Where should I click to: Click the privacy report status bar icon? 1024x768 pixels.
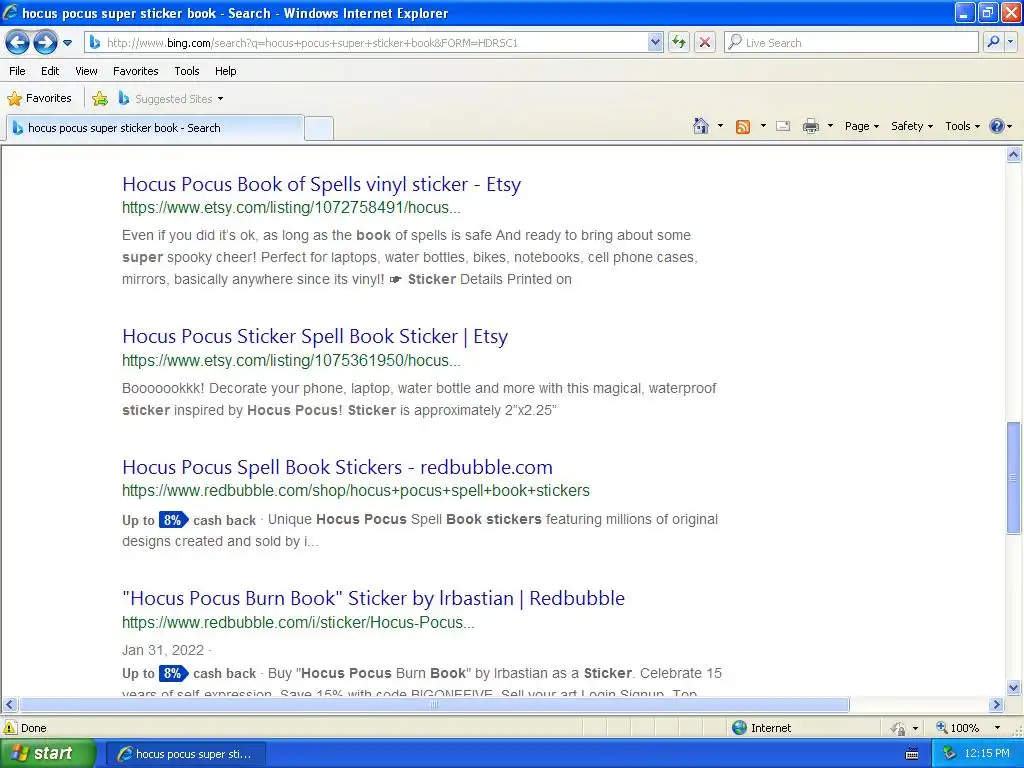coord(899,728)
